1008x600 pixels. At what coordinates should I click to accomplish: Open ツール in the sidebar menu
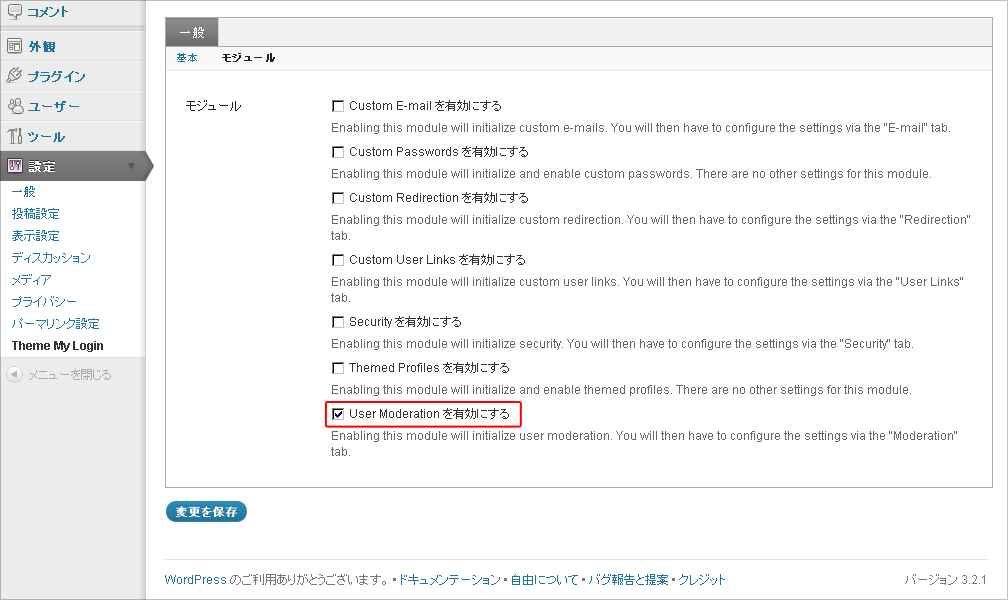(46, 136)
